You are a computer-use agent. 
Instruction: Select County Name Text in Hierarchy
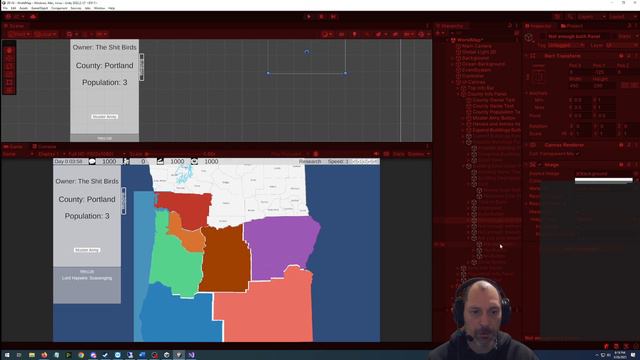[x=493, y=106]
